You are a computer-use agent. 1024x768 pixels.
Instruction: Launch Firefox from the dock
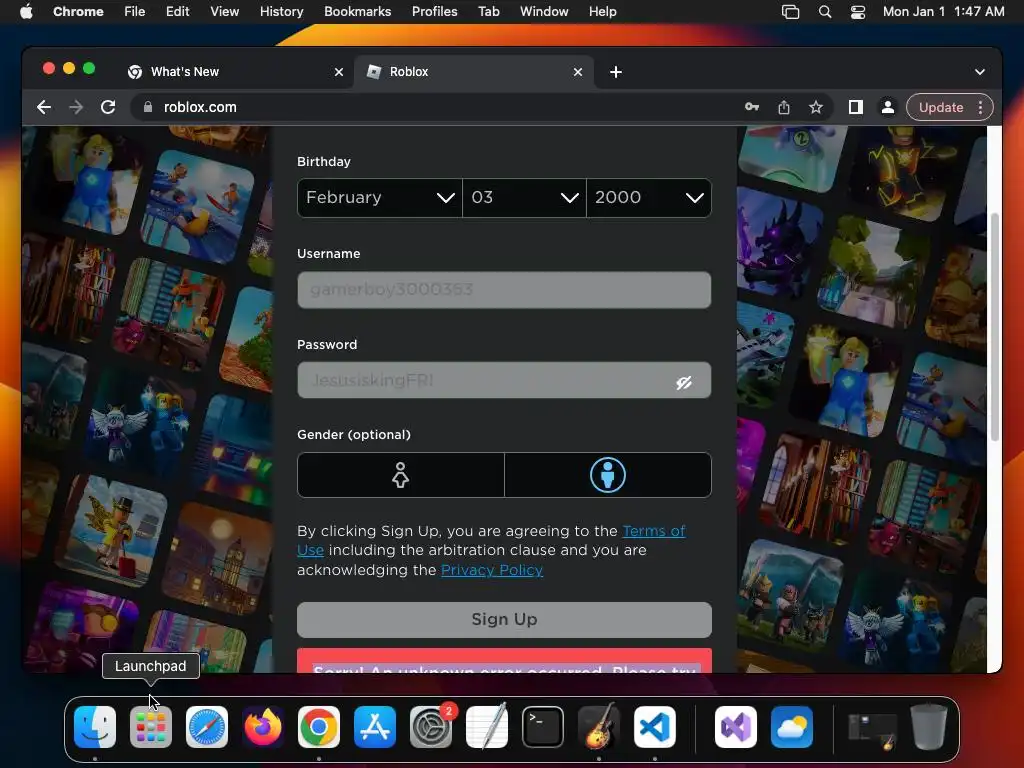[x=263, y=727]
